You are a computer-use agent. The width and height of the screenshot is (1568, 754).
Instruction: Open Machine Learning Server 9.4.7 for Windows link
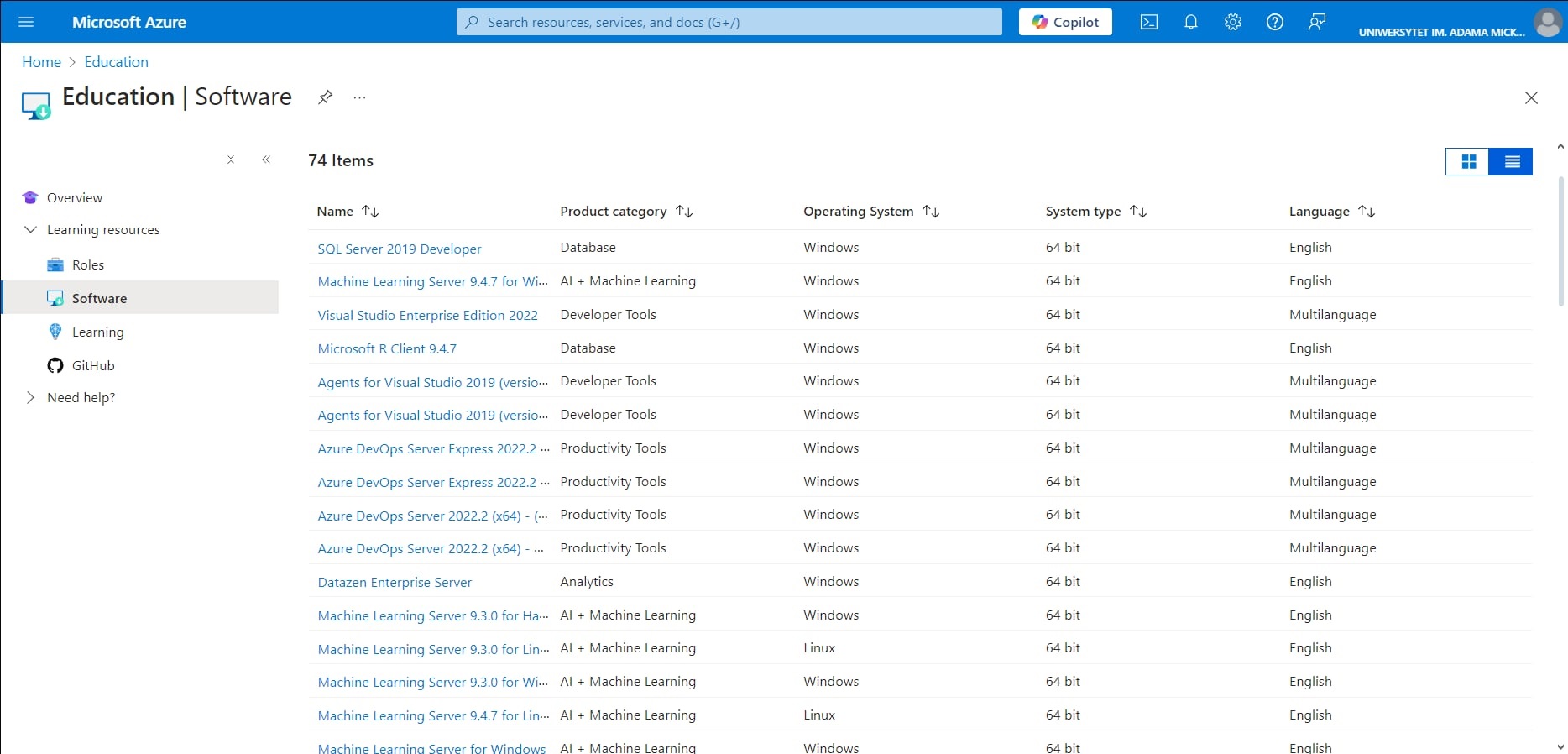click(433, 281)
